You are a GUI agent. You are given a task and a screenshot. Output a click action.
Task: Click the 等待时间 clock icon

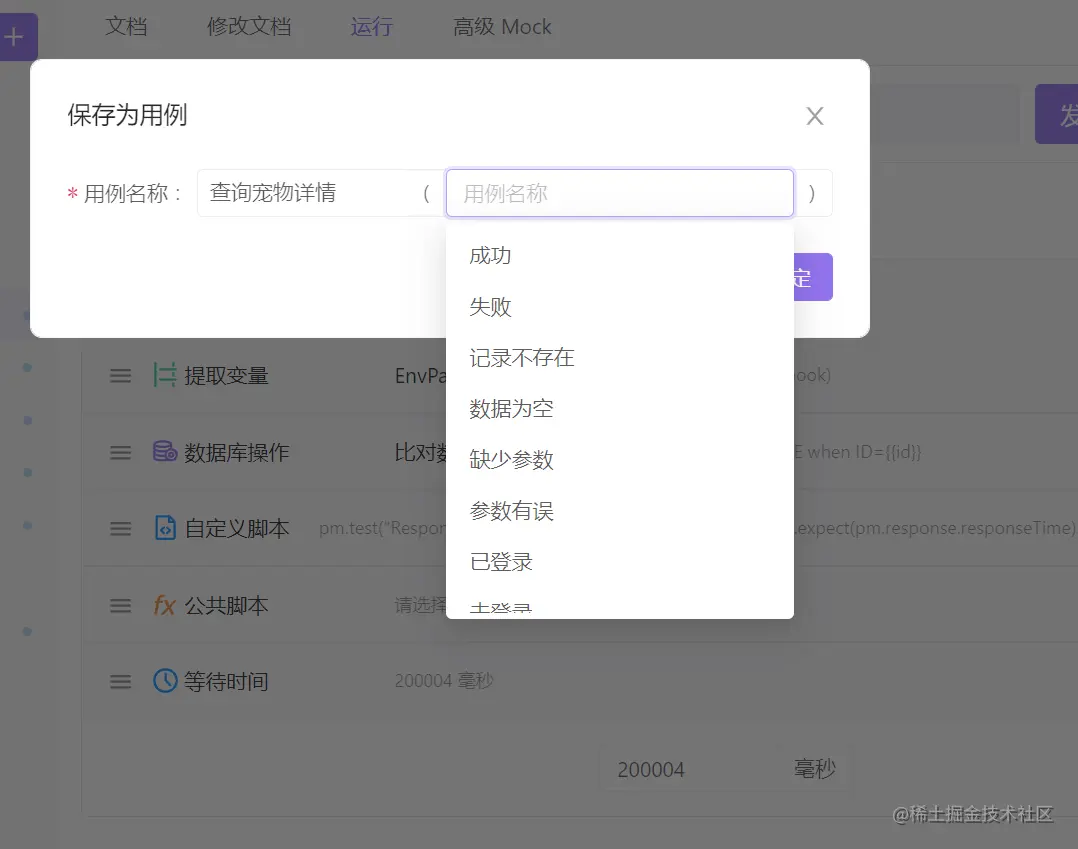(x=165, y=681)
